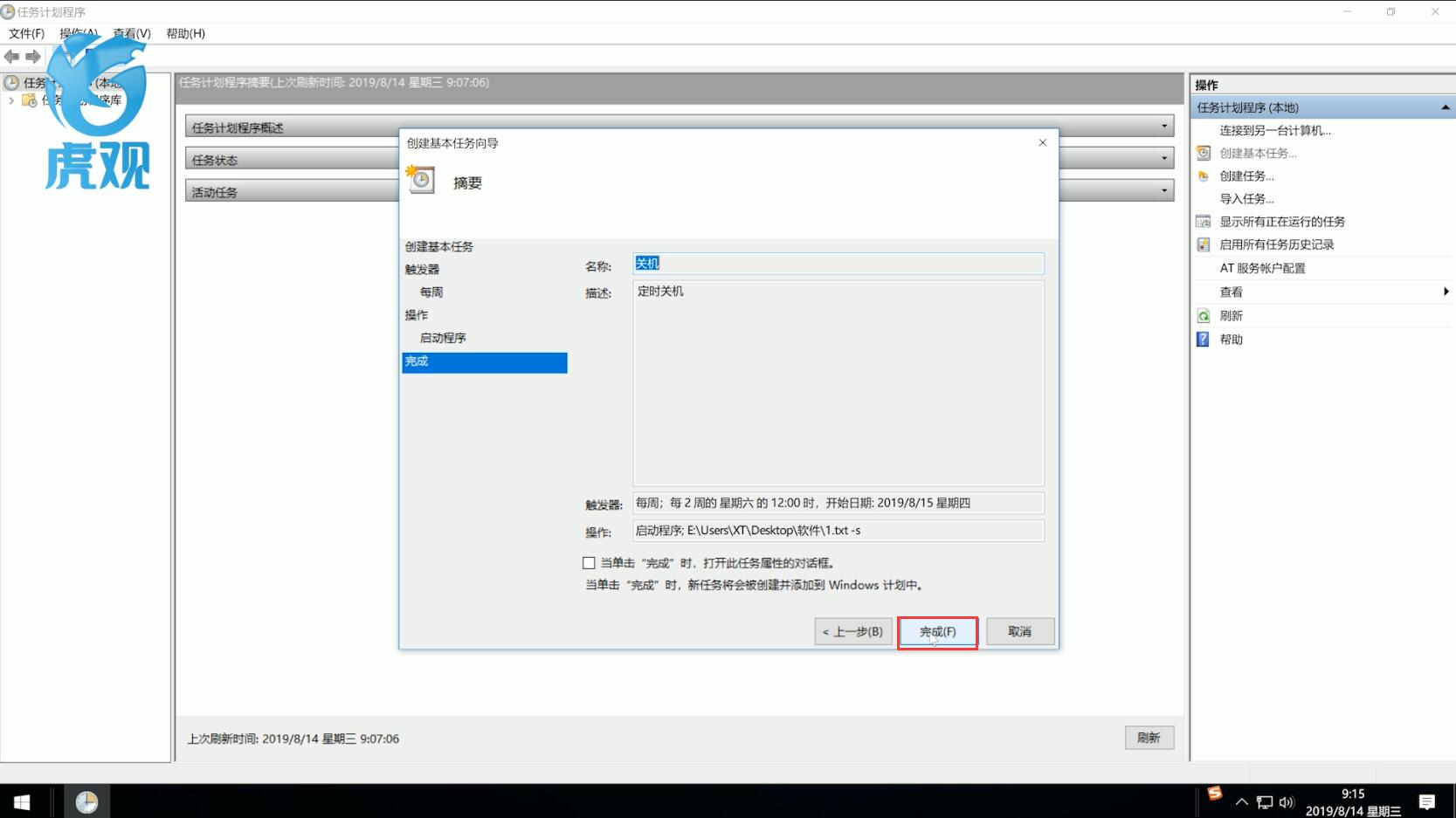Expand the task library tree node

click(11, 100)
